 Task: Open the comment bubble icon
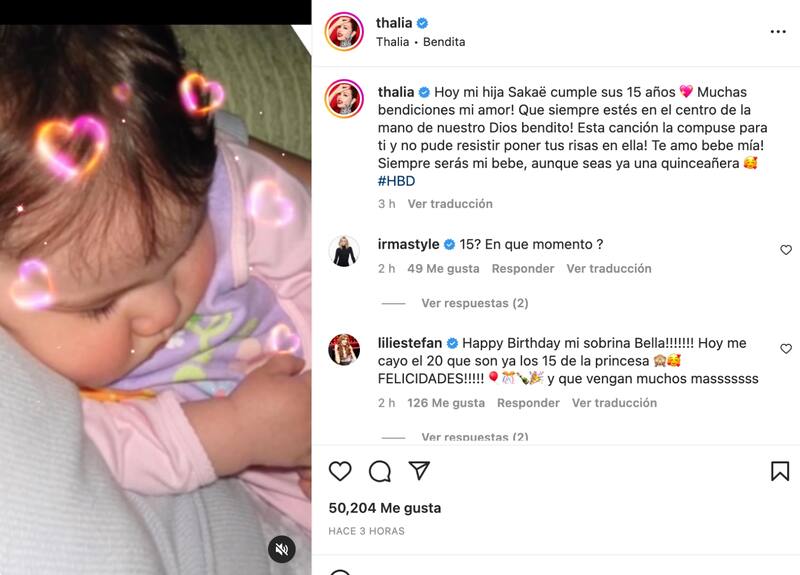click(380, 471)
